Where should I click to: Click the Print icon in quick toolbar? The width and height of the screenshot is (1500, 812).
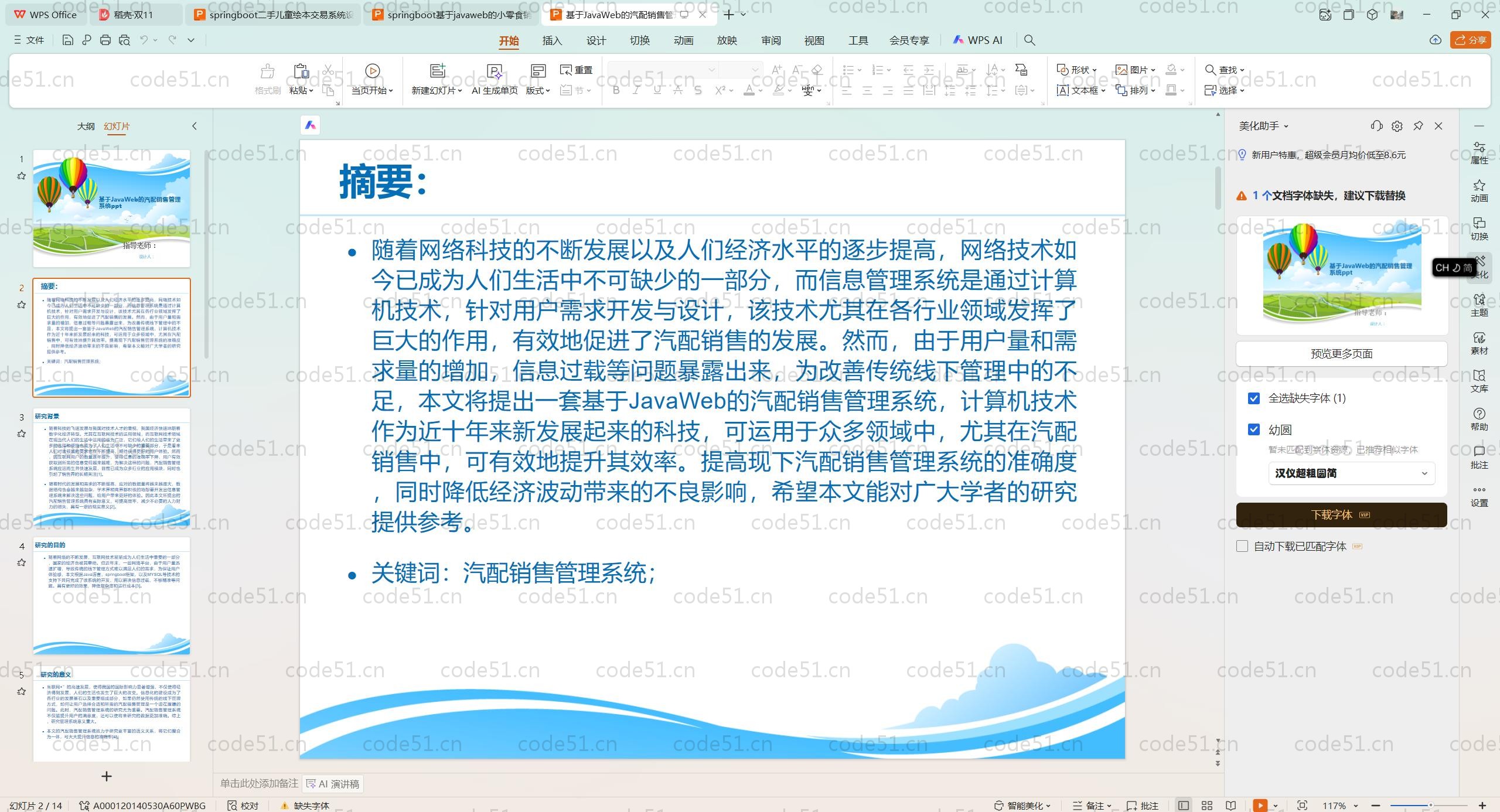pyautogui.click(x=105, y=40)
